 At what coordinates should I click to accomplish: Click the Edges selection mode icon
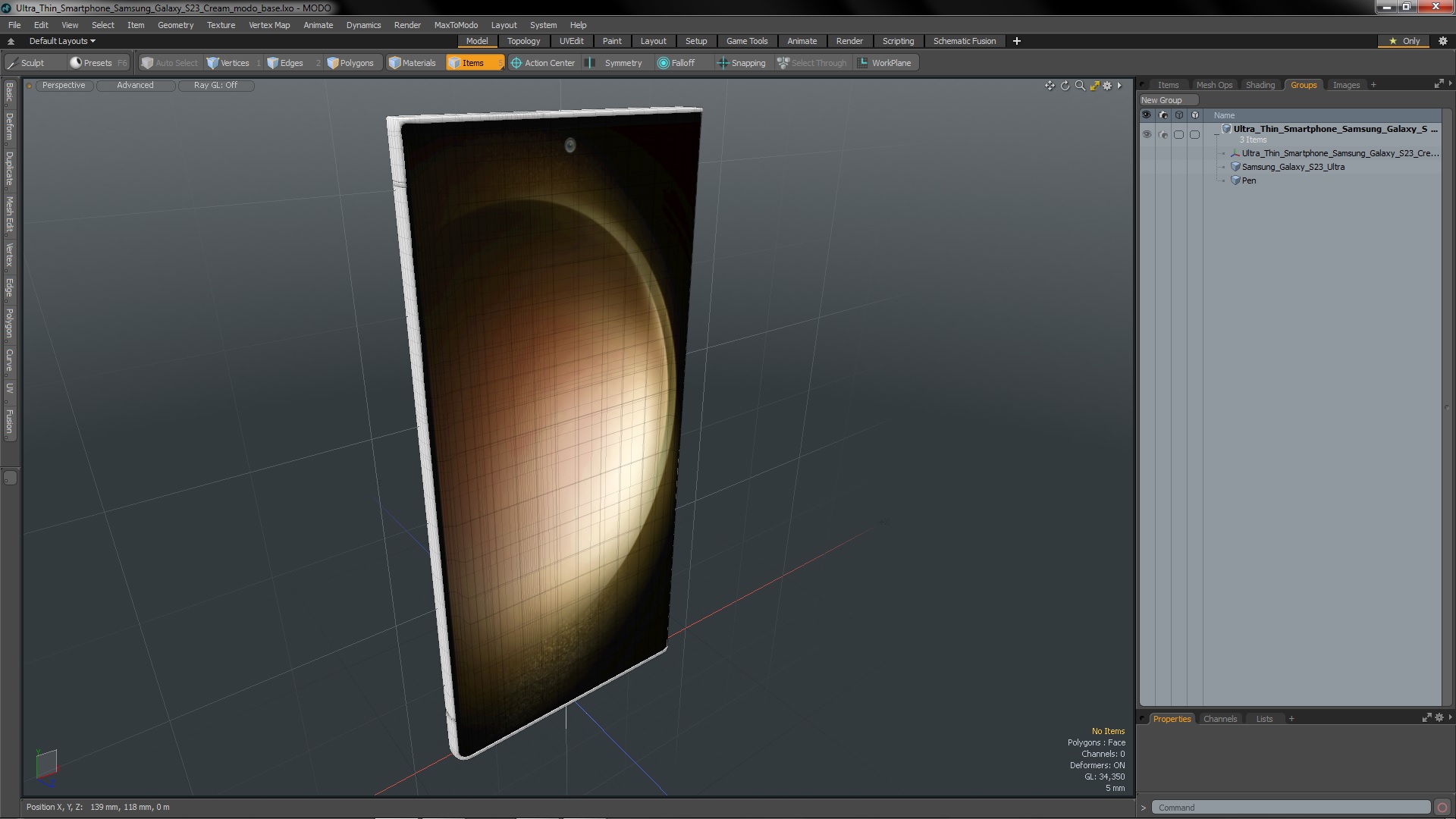coord(271,62)
